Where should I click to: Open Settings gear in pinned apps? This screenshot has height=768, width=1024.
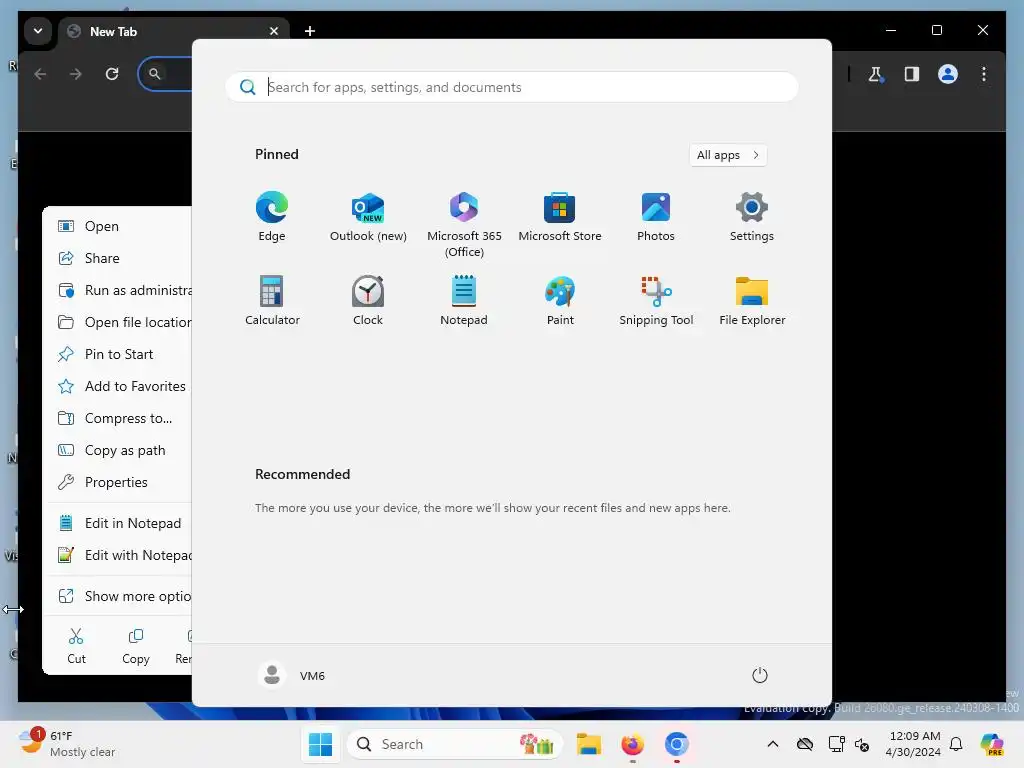tap(752, 217)
